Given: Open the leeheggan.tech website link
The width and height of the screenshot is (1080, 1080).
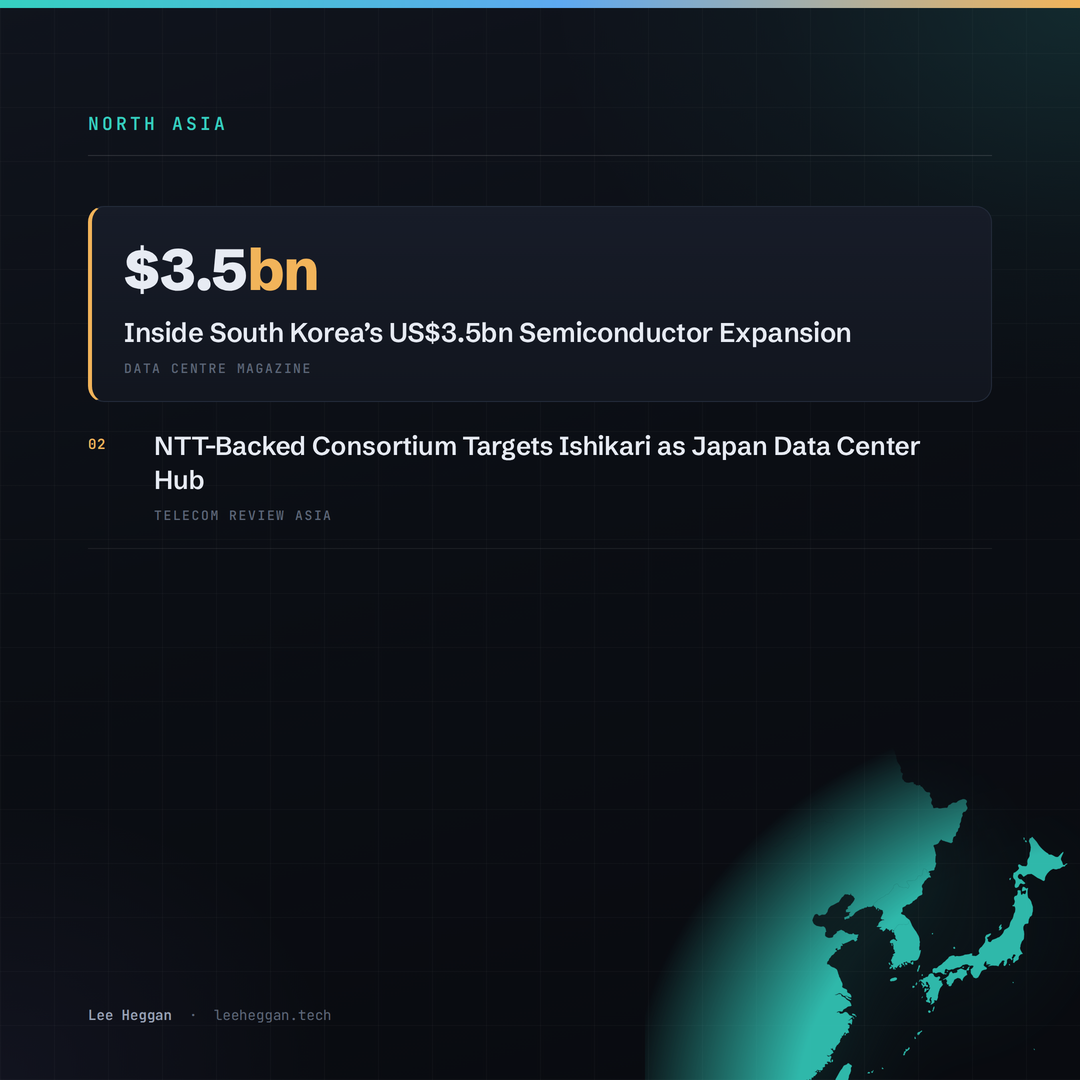Looking at the screenshot, I should click(x=272, y=1015).
